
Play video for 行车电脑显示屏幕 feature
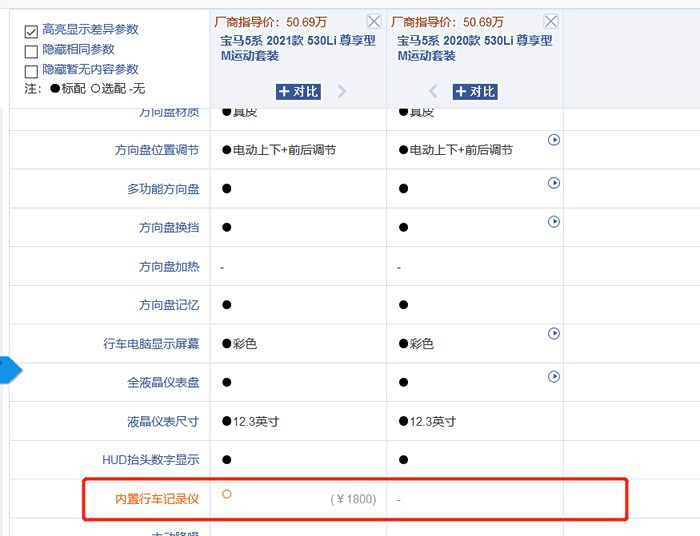pos(554,333)
